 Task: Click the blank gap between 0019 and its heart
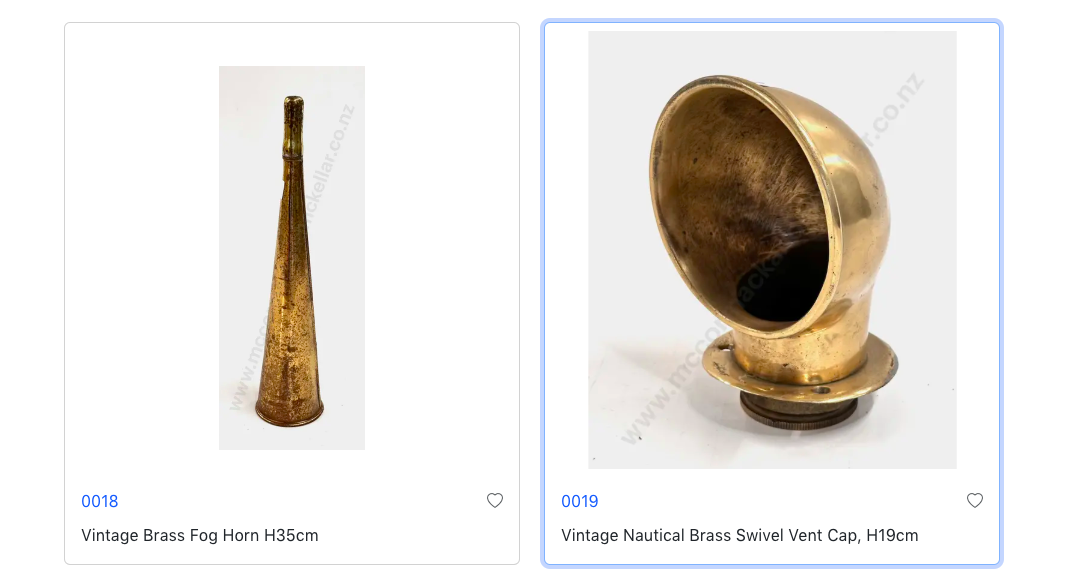pyautogui.click(x=770, y=502)
